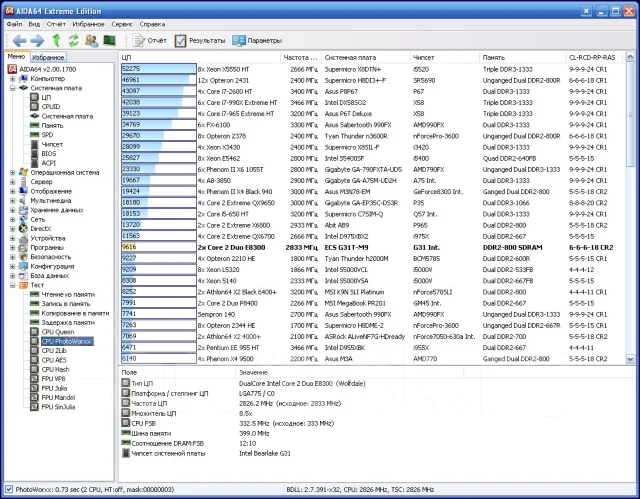Select the 2x Core 2 Duo E8300 row
The image size is (640, 499).
point(371,247)
